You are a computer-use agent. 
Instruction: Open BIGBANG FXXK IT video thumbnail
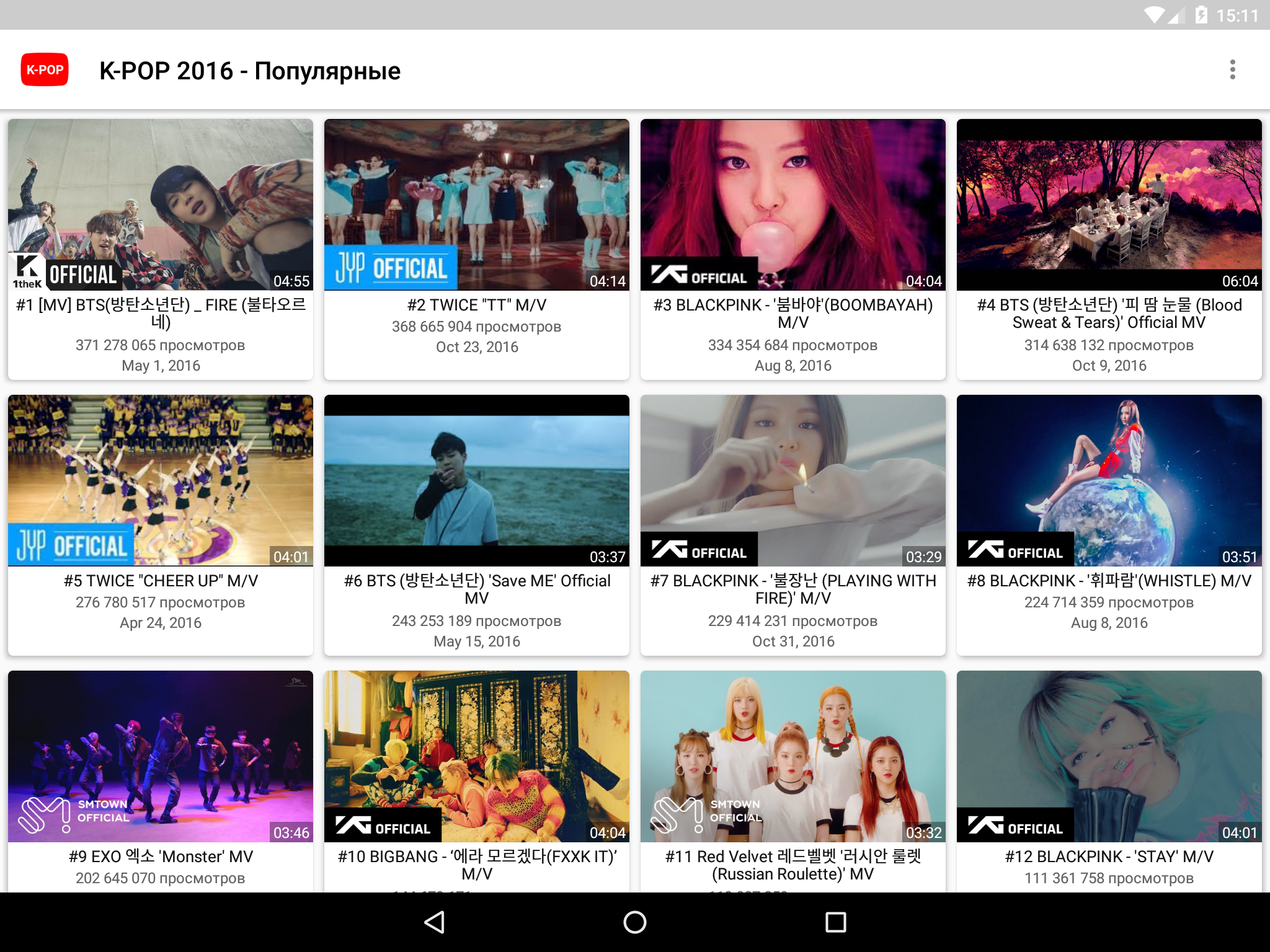pos(477,757)
